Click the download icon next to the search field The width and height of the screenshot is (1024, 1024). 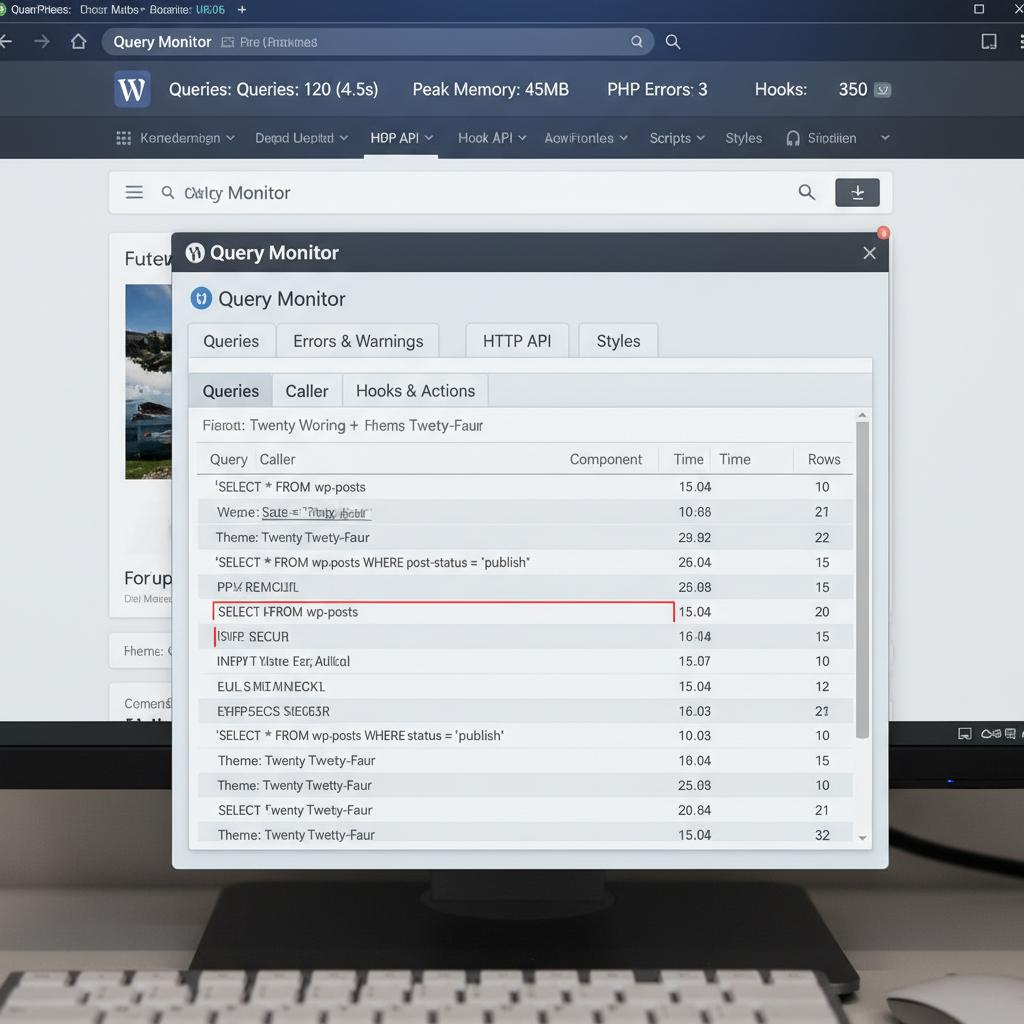click(x=857, y=192)
